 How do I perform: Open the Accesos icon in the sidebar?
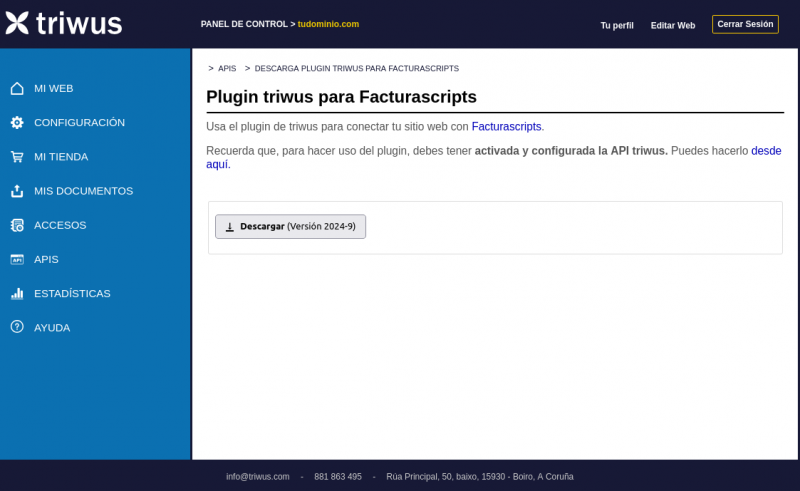[x=17, y=225]
